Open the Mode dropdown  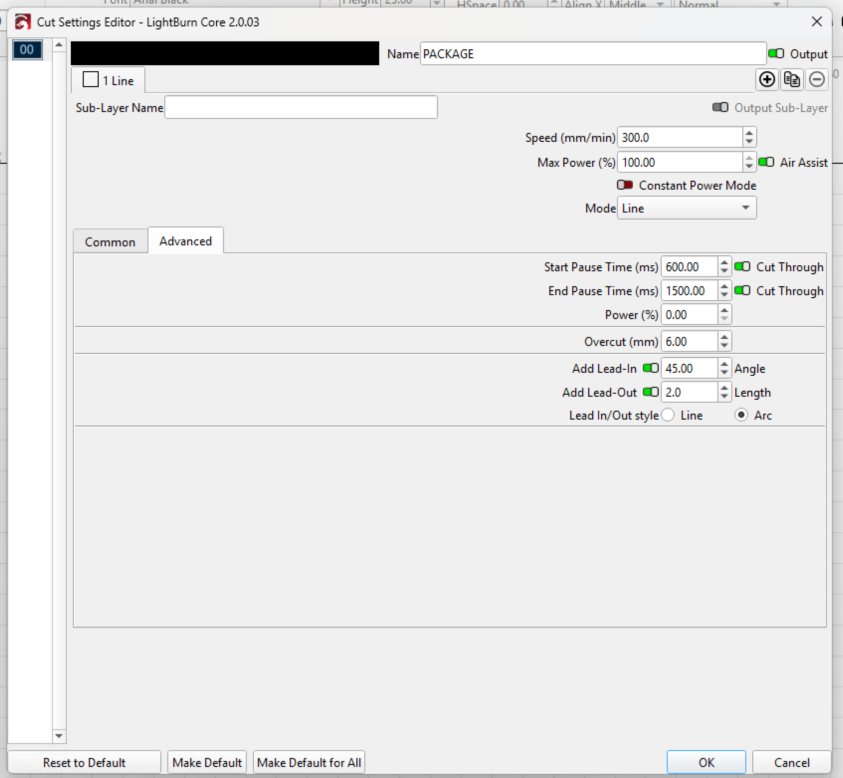coord(686,208)
